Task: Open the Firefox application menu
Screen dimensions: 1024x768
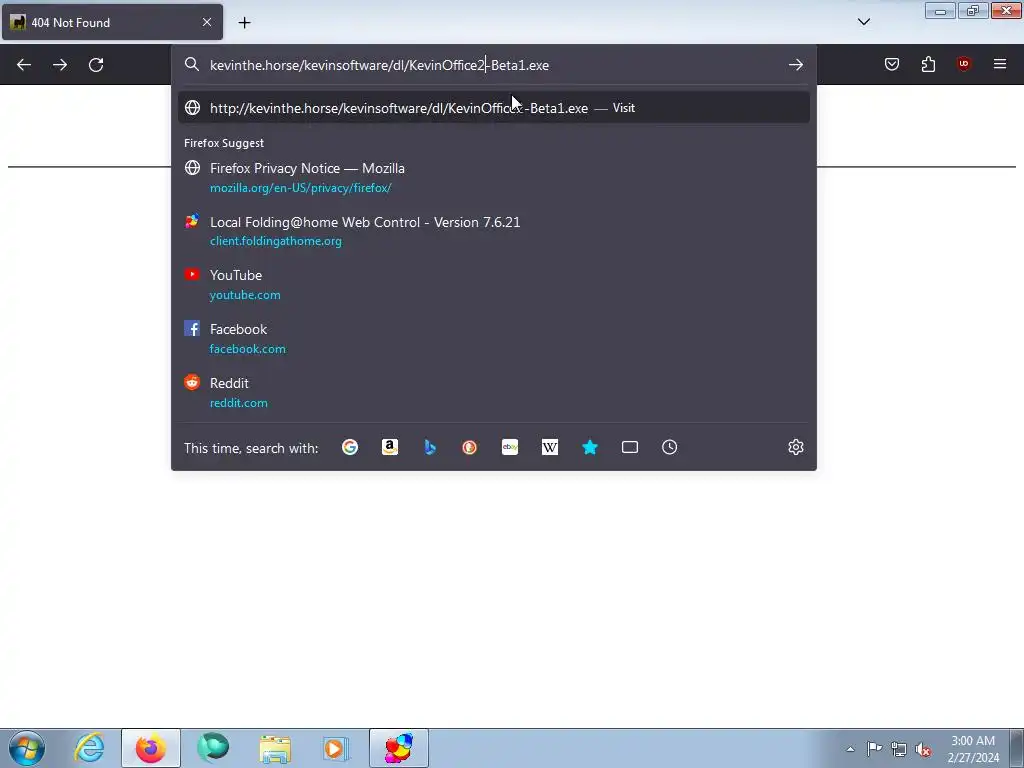Action: 1000,64
